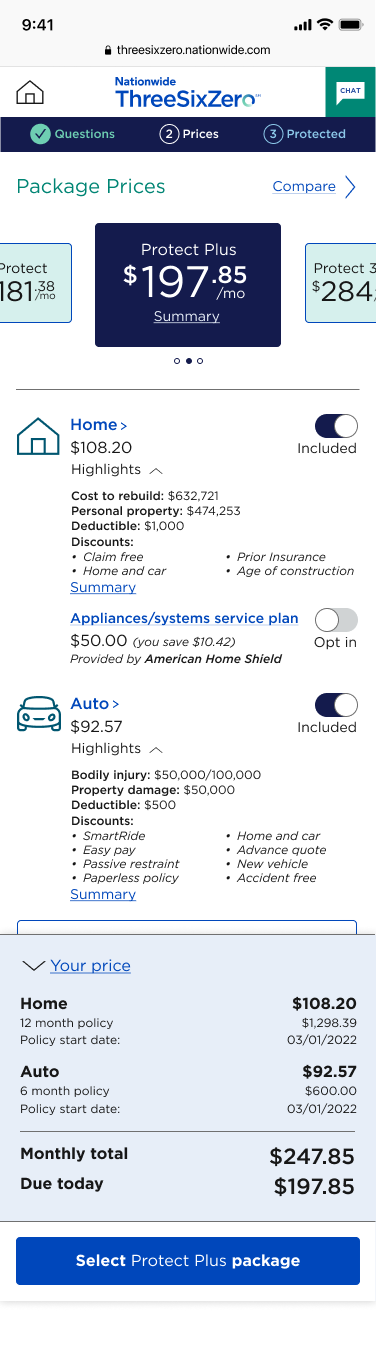
Task: Go to the Prices step
Action: click(189, 134)
